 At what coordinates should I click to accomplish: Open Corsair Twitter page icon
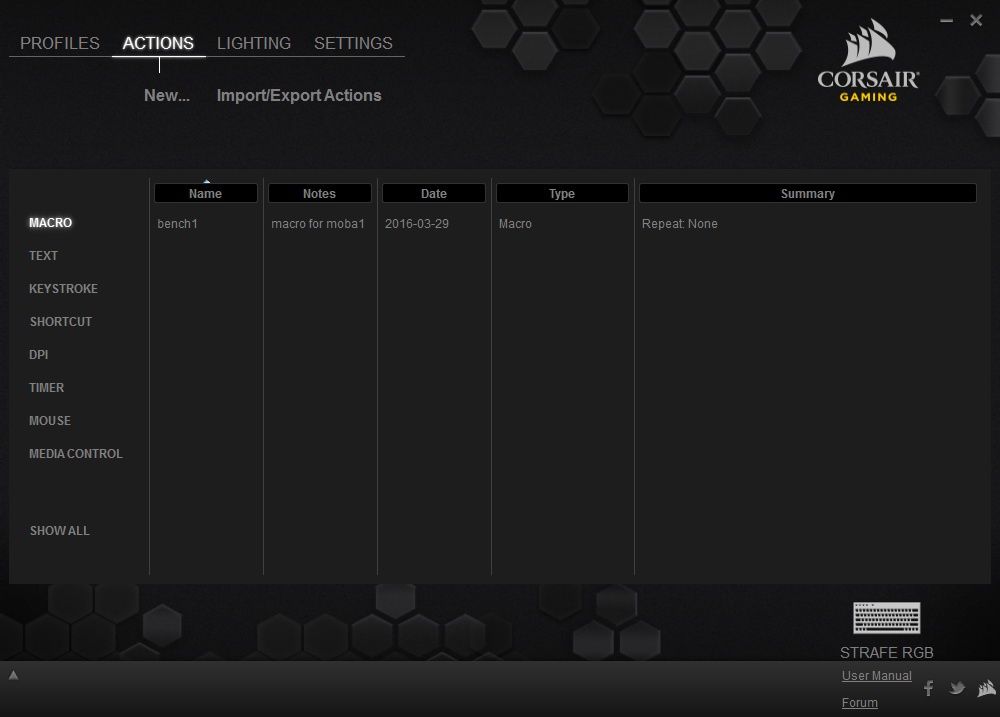[x=957, y=688]
